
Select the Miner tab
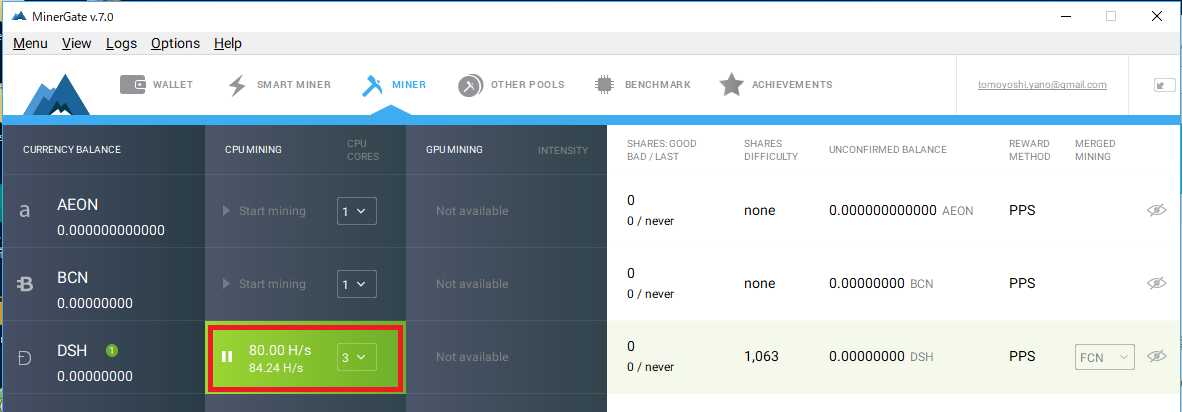(393, 85)
